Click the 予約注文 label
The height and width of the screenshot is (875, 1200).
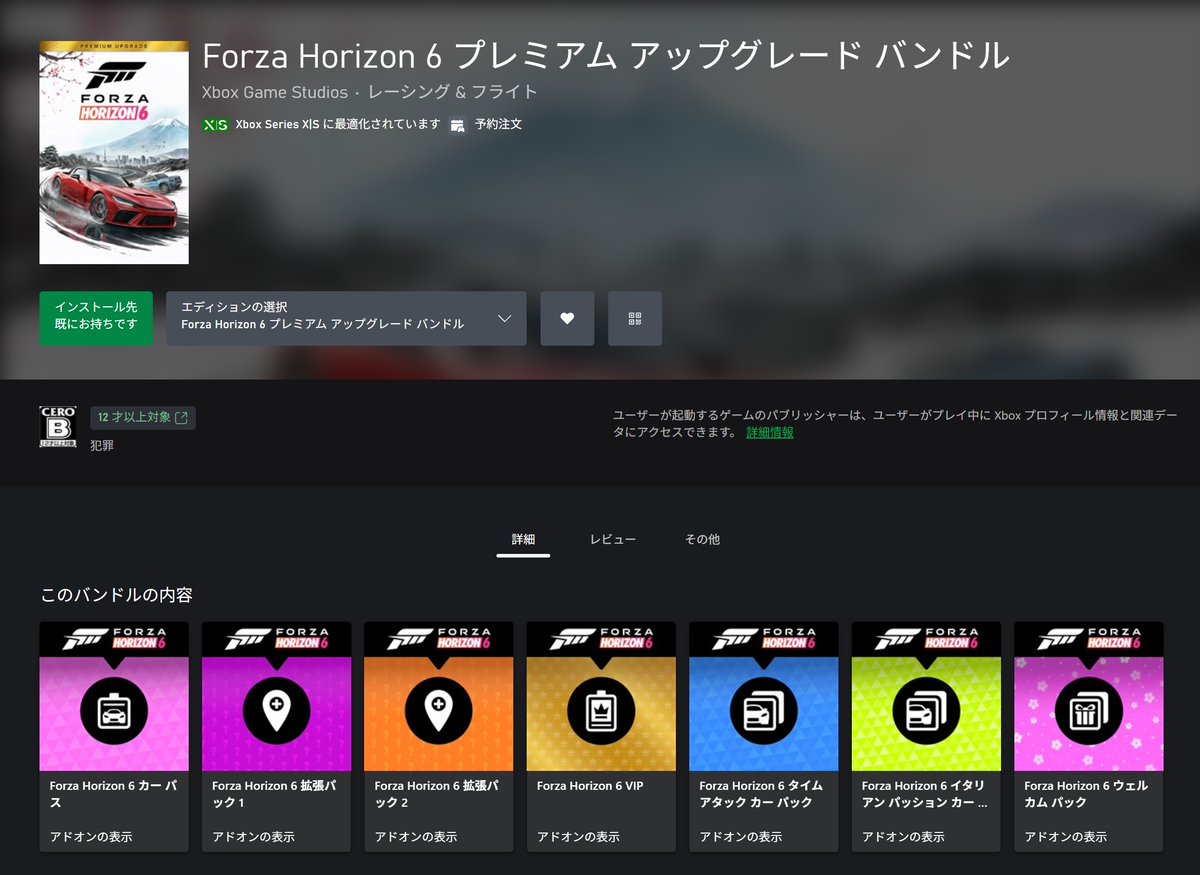click(x=498, y=125)
